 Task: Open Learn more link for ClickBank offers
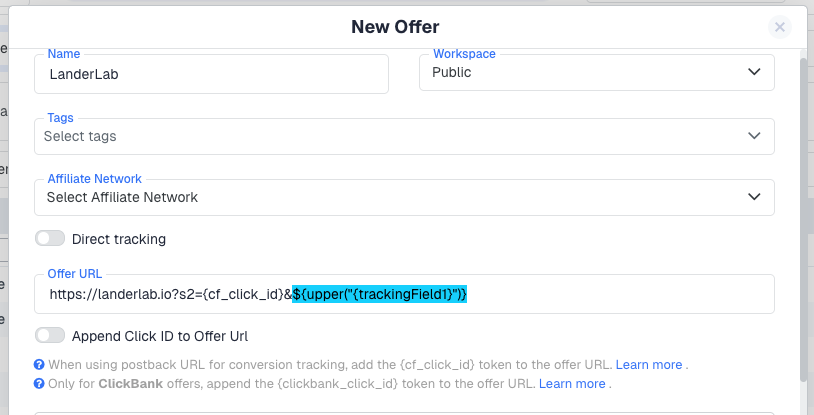point(572,383)
